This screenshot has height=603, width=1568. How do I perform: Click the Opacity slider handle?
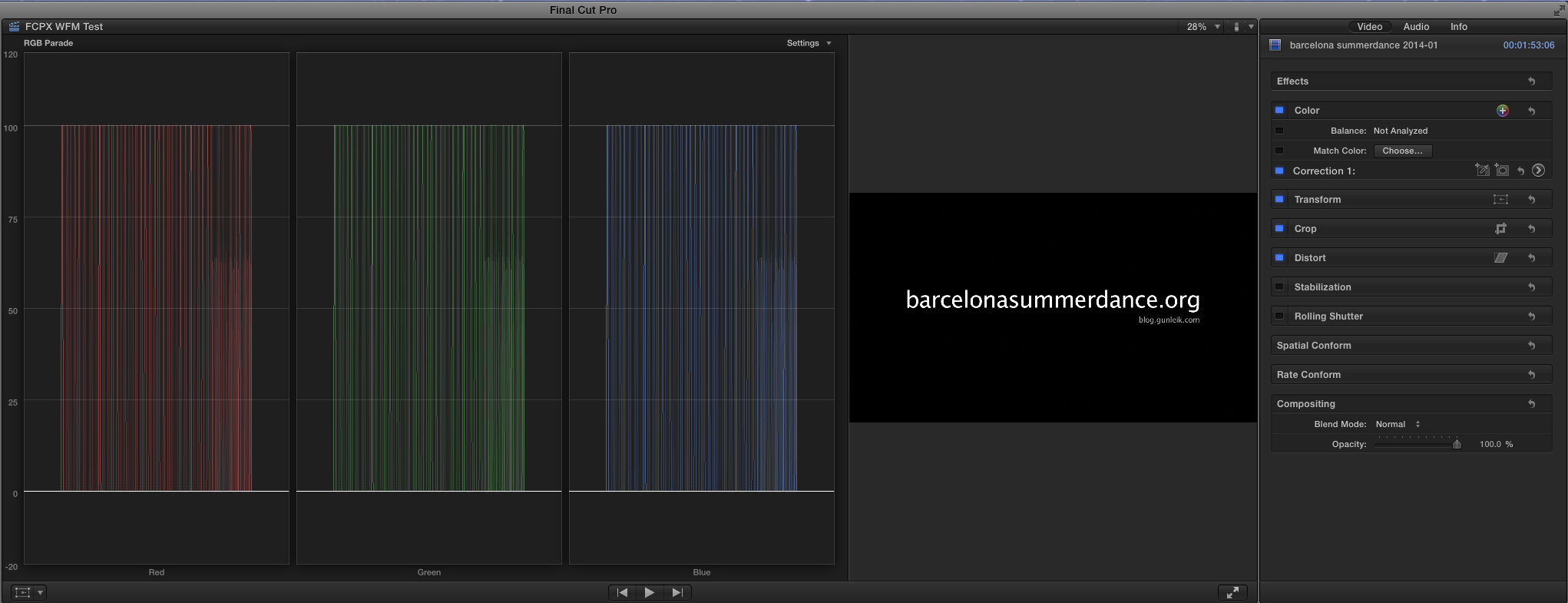click(1457, 444)
